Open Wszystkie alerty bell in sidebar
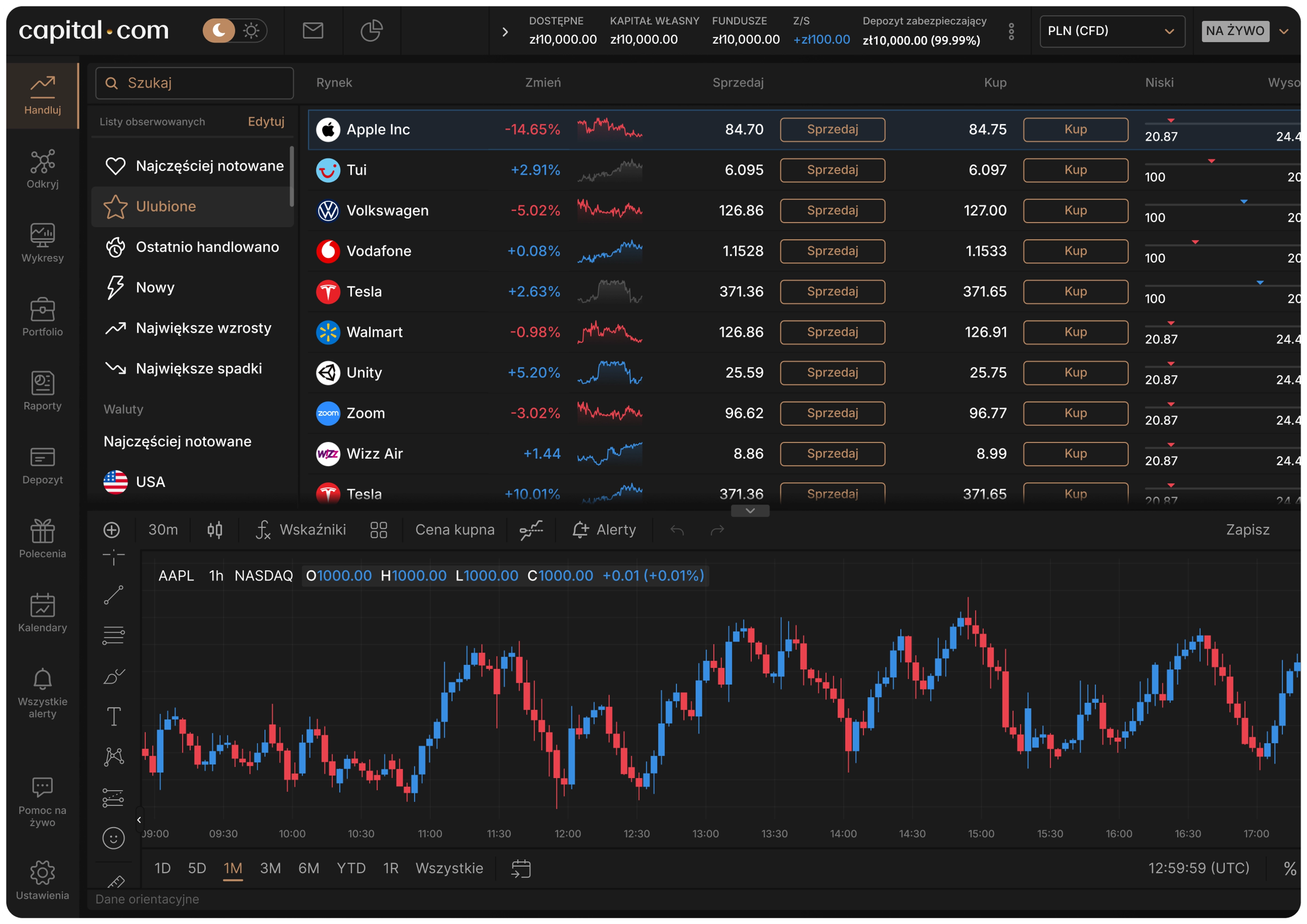Screen dimensions: 1307x924 [43, 693]
